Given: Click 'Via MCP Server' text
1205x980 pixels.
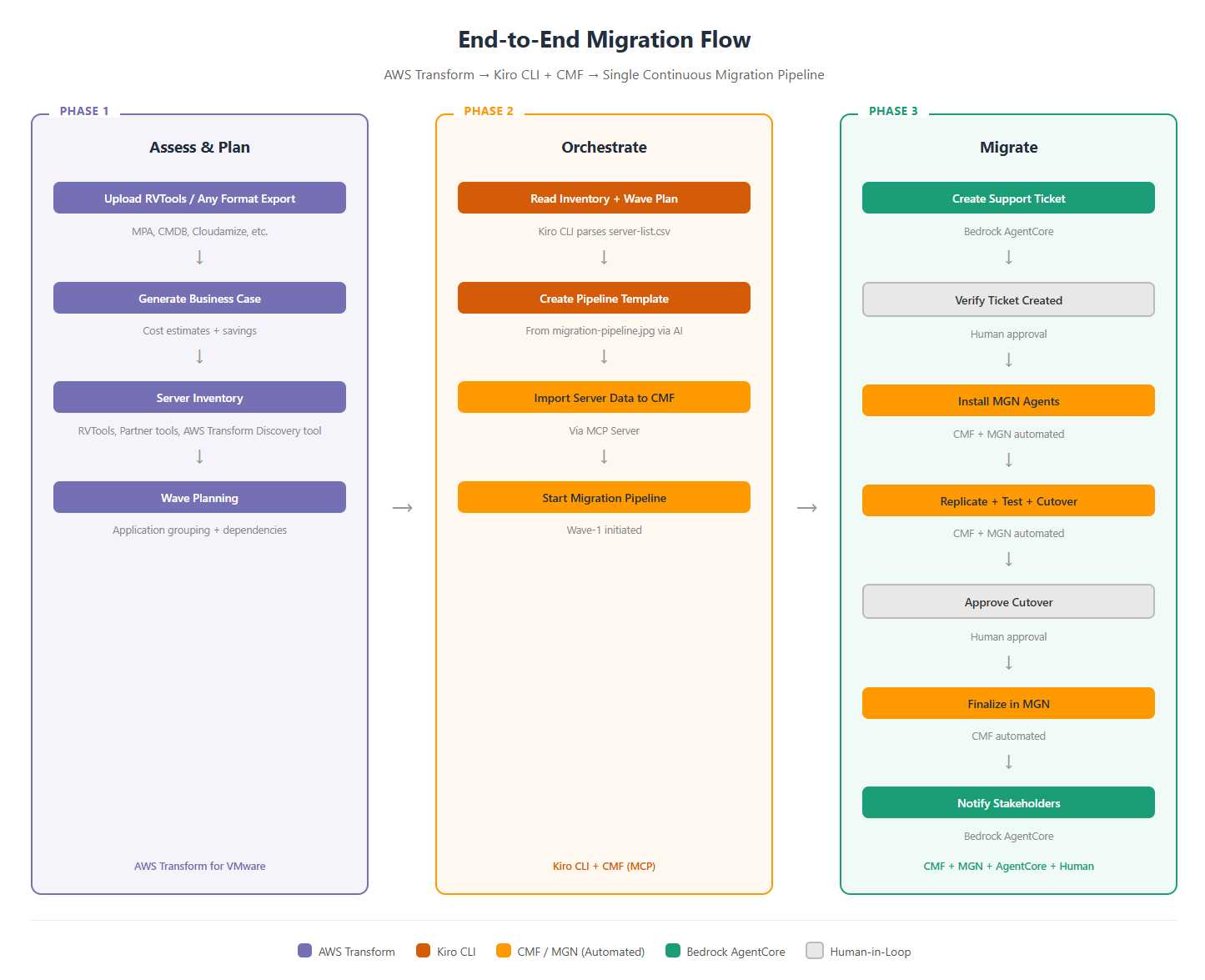Looking at the screenshot, I should tap(604, 431).
